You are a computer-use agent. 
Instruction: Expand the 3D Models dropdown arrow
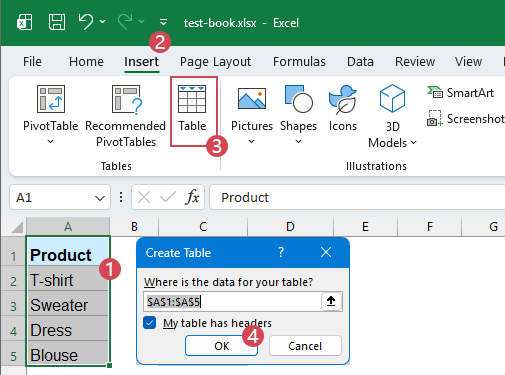click(x=413, y=143)
